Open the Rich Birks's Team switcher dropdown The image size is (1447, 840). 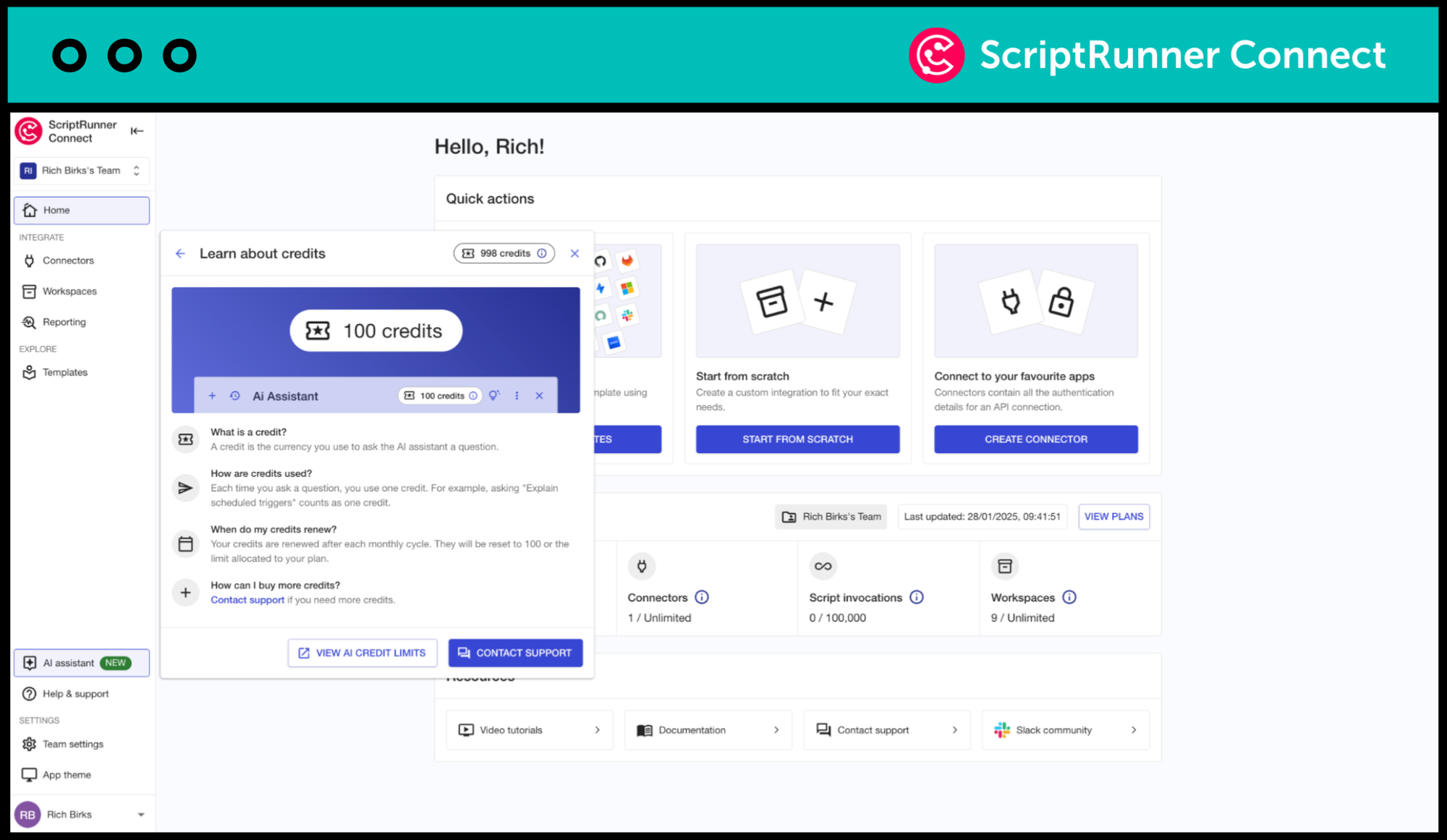[x=81, y=171]
